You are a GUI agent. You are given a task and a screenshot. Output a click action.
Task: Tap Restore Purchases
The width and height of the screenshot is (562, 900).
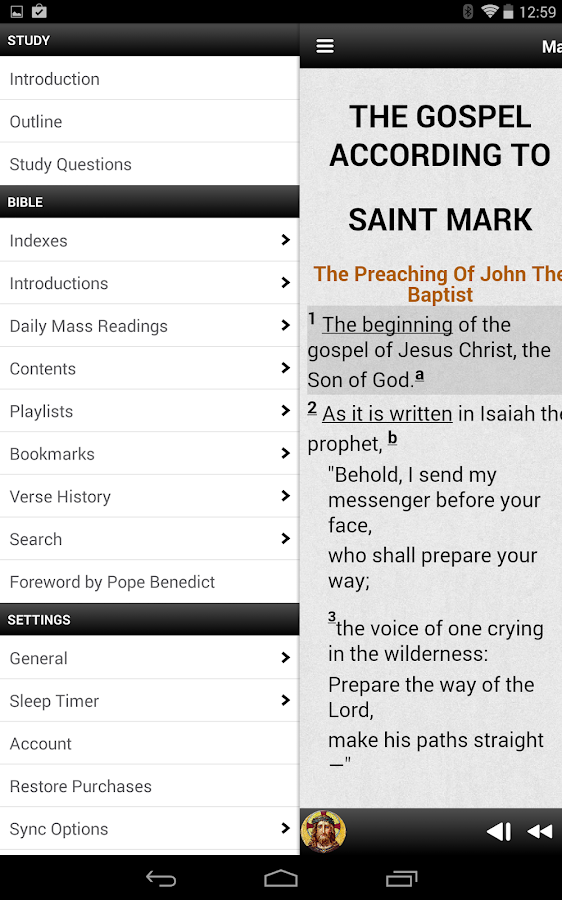click(x=149, y=786)
